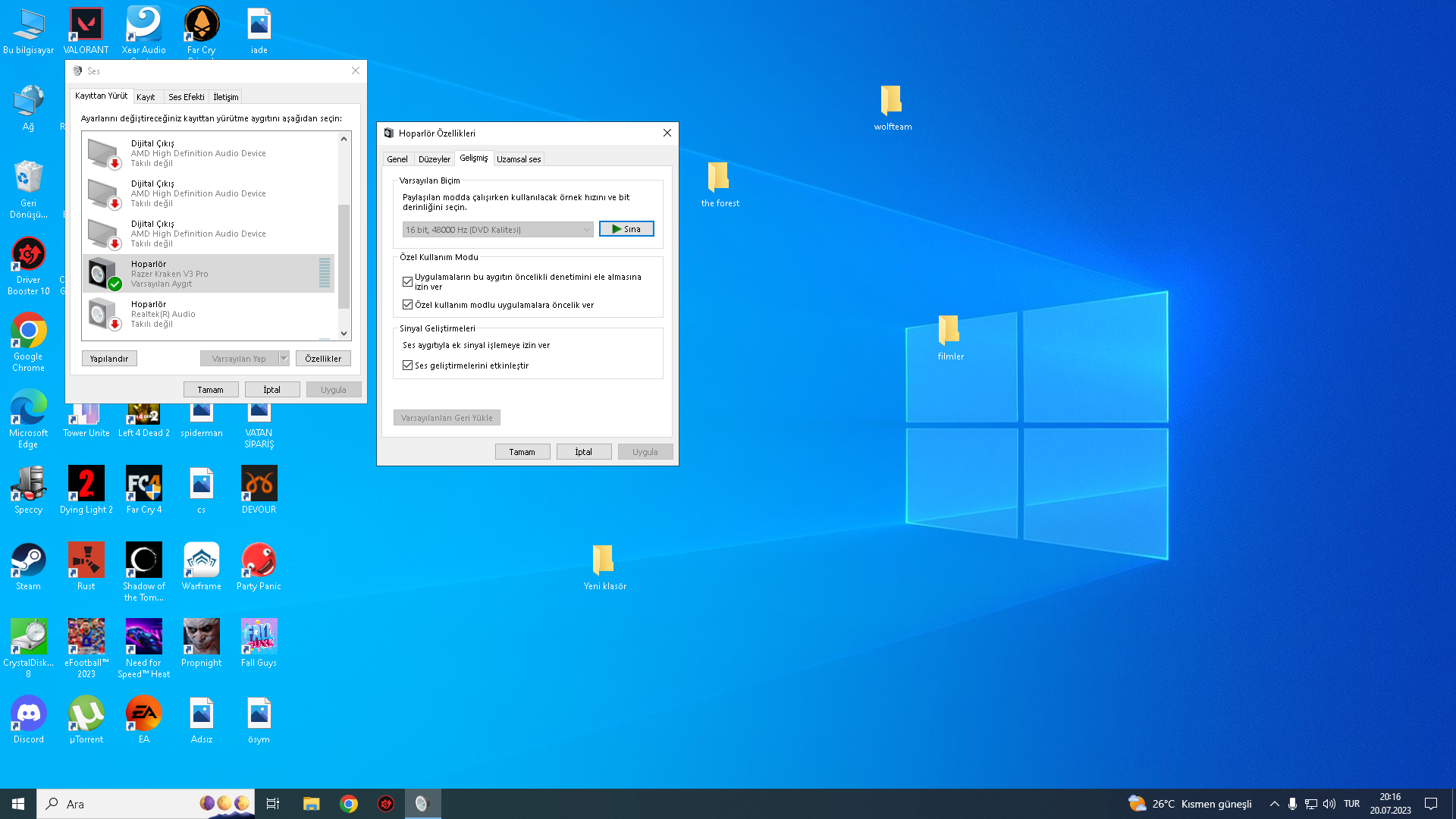Toggle 'Uygulamaların bu aygıtın öncelikli denetimini' checkbox

coord(407,281)
